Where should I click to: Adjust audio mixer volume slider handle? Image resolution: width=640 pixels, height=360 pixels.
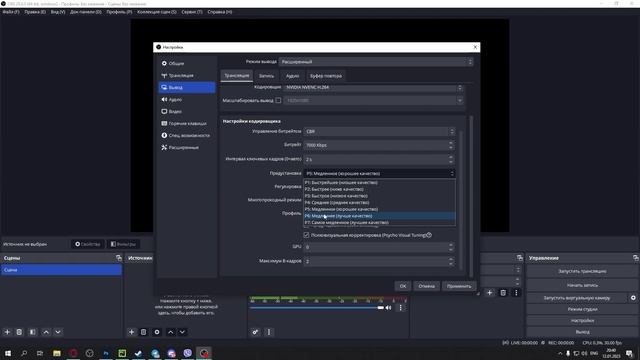coord(380,308)
